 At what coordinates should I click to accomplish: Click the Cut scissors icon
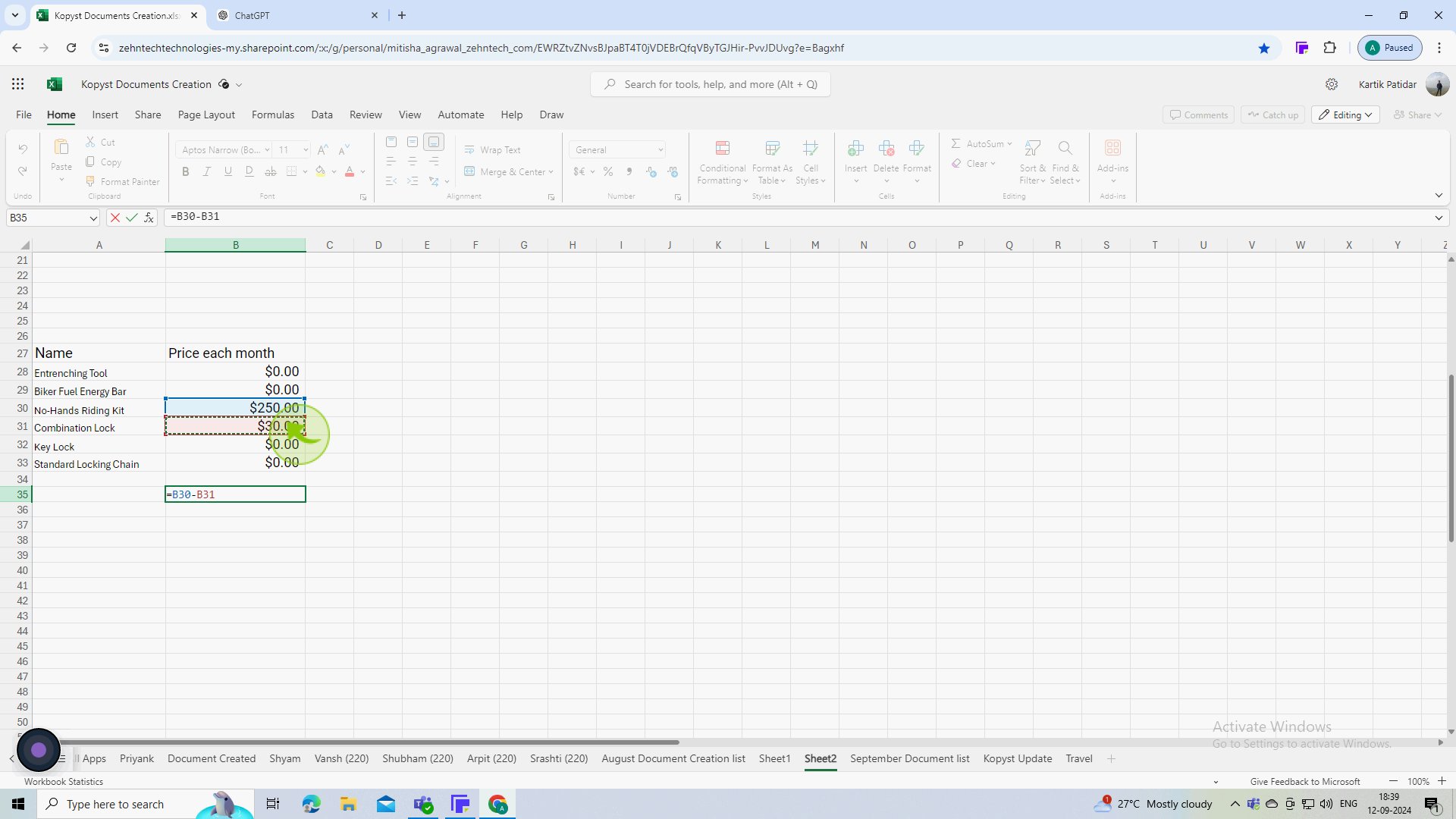pyautogui.click(x=90, y=142)
